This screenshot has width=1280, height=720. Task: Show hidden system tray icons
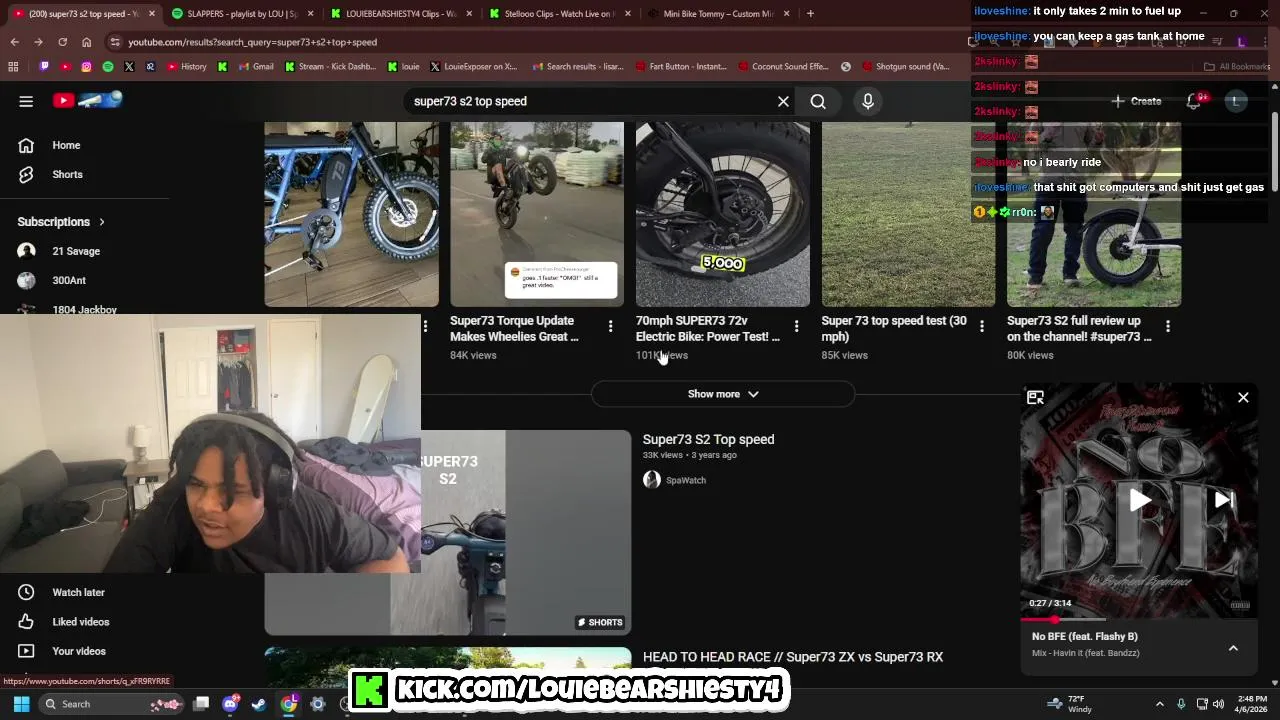1160,704
